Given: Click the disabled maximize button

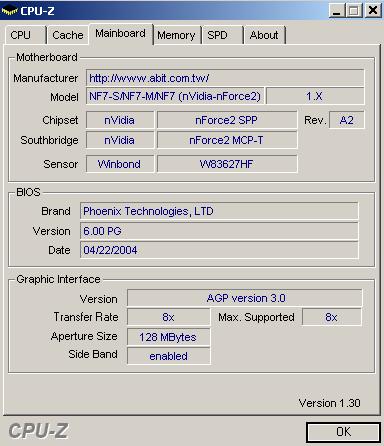Looking at the screenshot, I should 354,11.
